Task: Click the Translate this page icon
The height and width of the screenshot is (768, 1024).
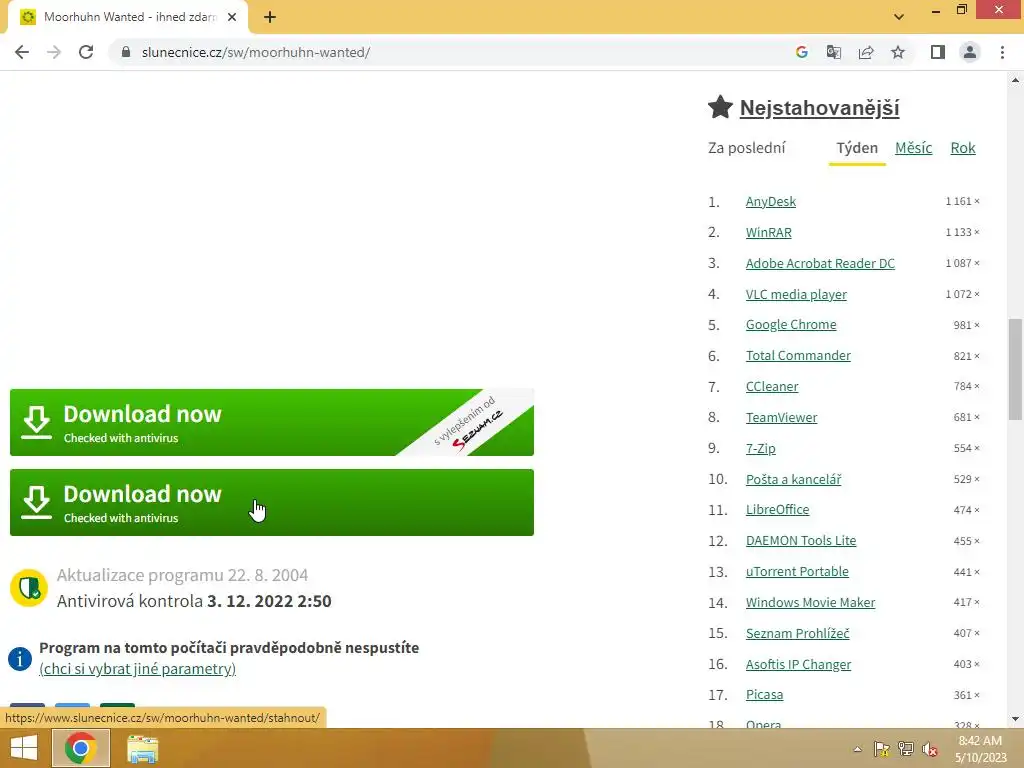Action: pos(833,52)
